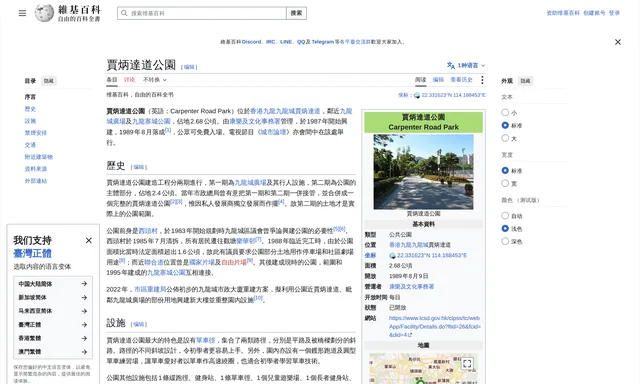Open the 阅读 tab

(420, 80)
